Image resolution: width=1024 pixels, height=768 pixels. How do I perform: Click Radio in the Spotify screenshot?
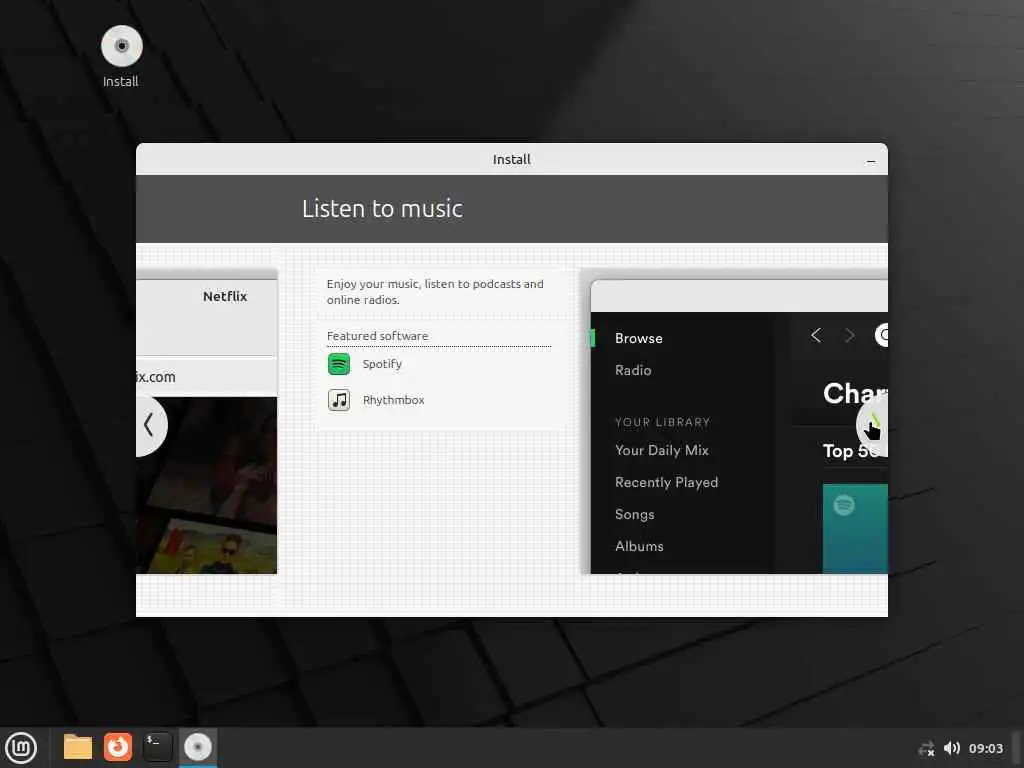pyautogui.click(x=633, y=370)
